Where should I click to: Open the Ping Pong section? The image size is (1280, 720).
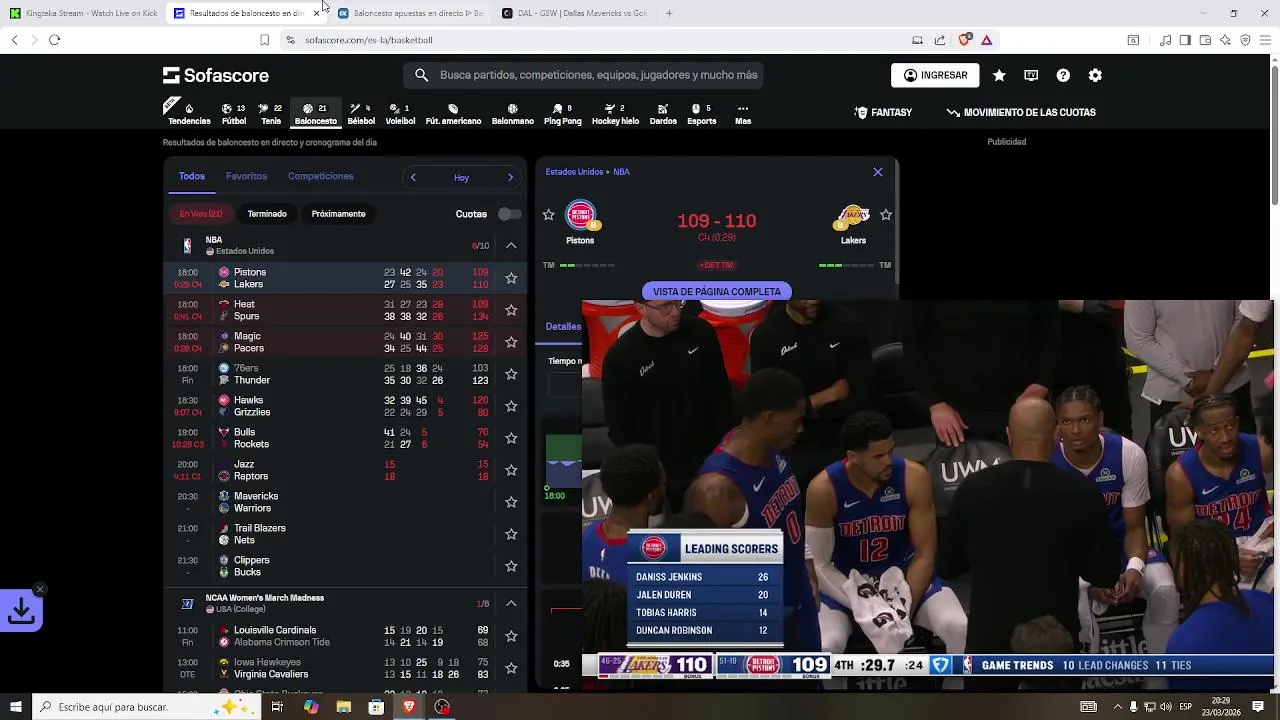[x=562, y=113]
